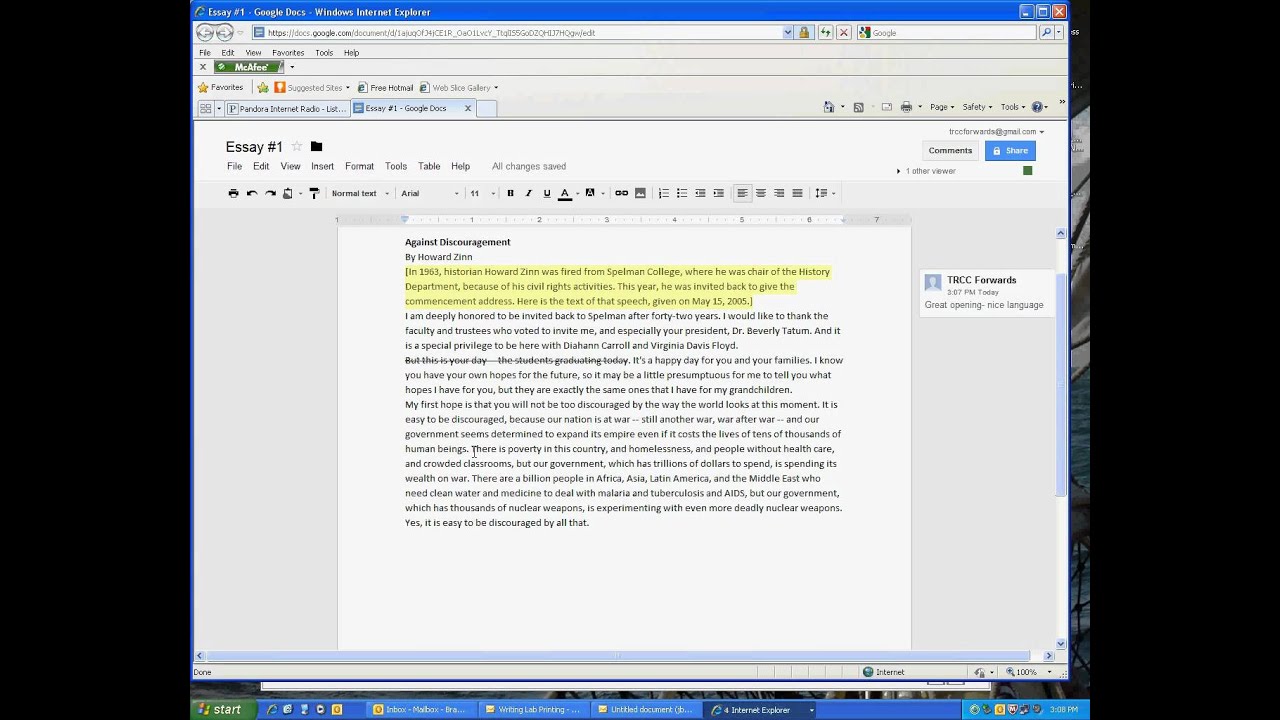Open the trccforwards@gmail.com account dropdown
This screenshot has height=720, width=1280.
point(996,131)
